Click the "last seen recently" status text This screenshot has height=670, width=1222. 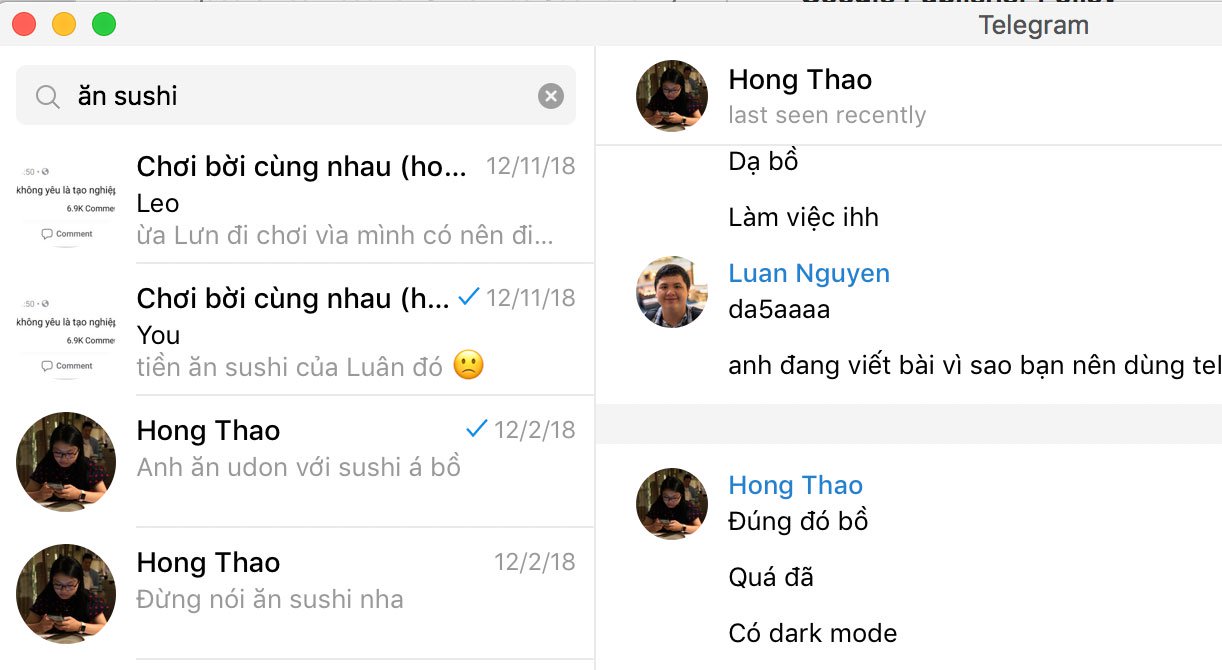(x=828, y=115)
